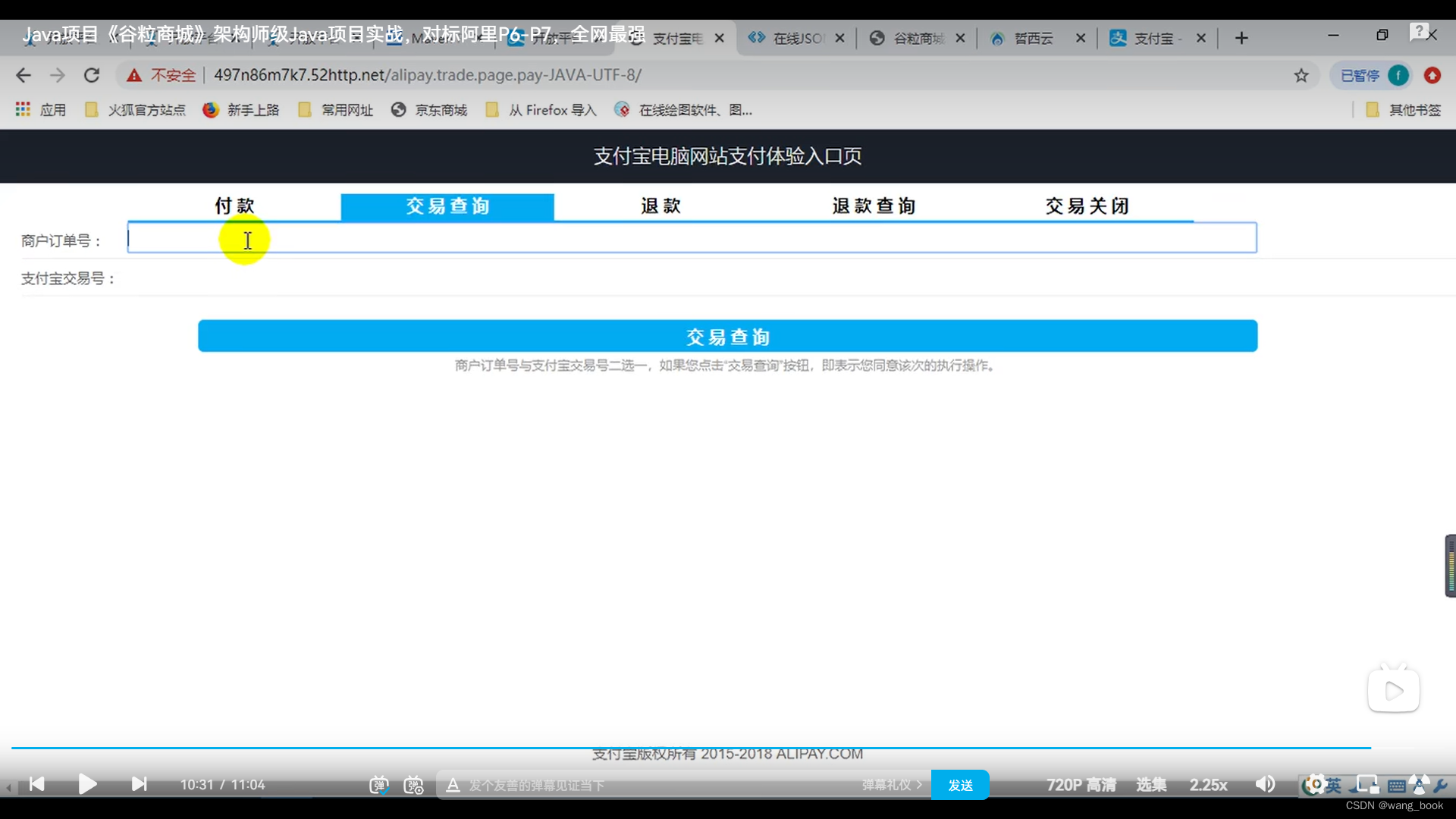Click the floating Bilibili play icon

[x=1394, y=690]
